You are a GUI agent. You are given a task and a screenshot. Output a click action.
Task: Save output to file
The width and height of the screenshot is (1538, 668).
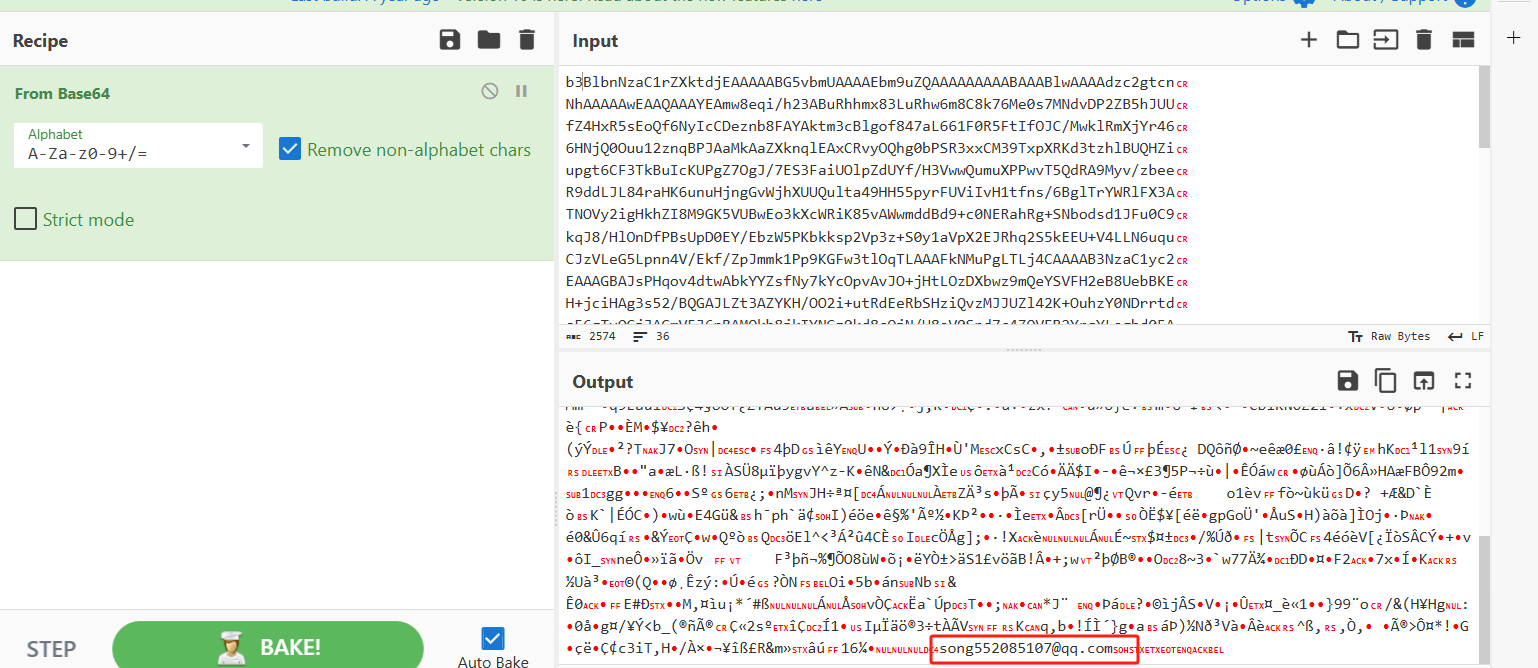point(1347,380)
